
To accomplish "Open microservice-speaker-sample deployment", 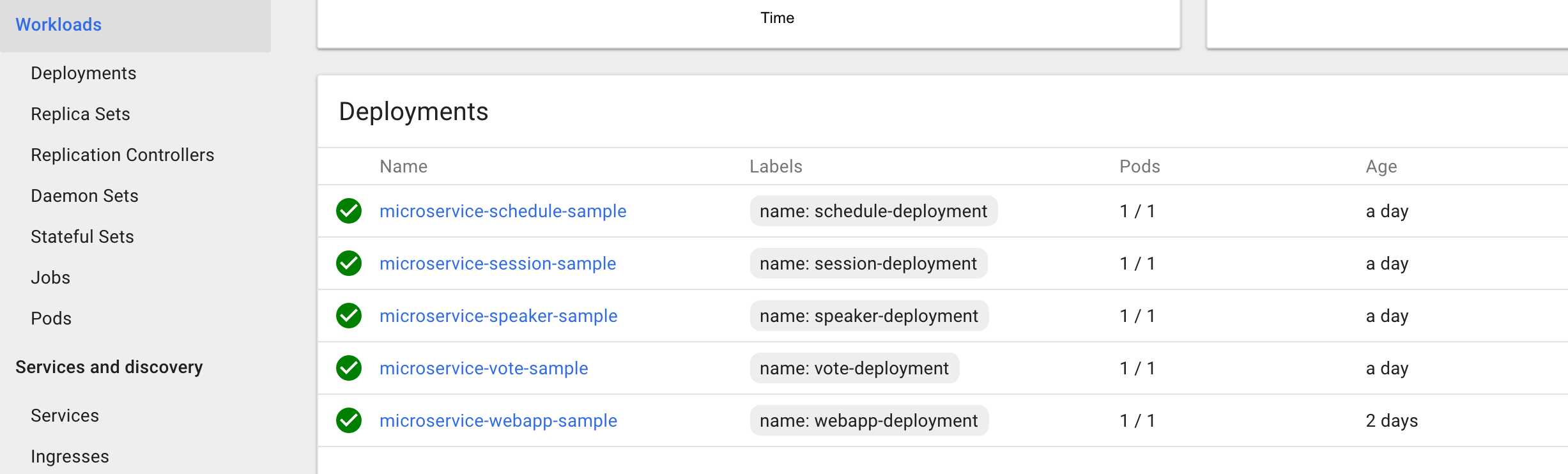I will 498,316.
